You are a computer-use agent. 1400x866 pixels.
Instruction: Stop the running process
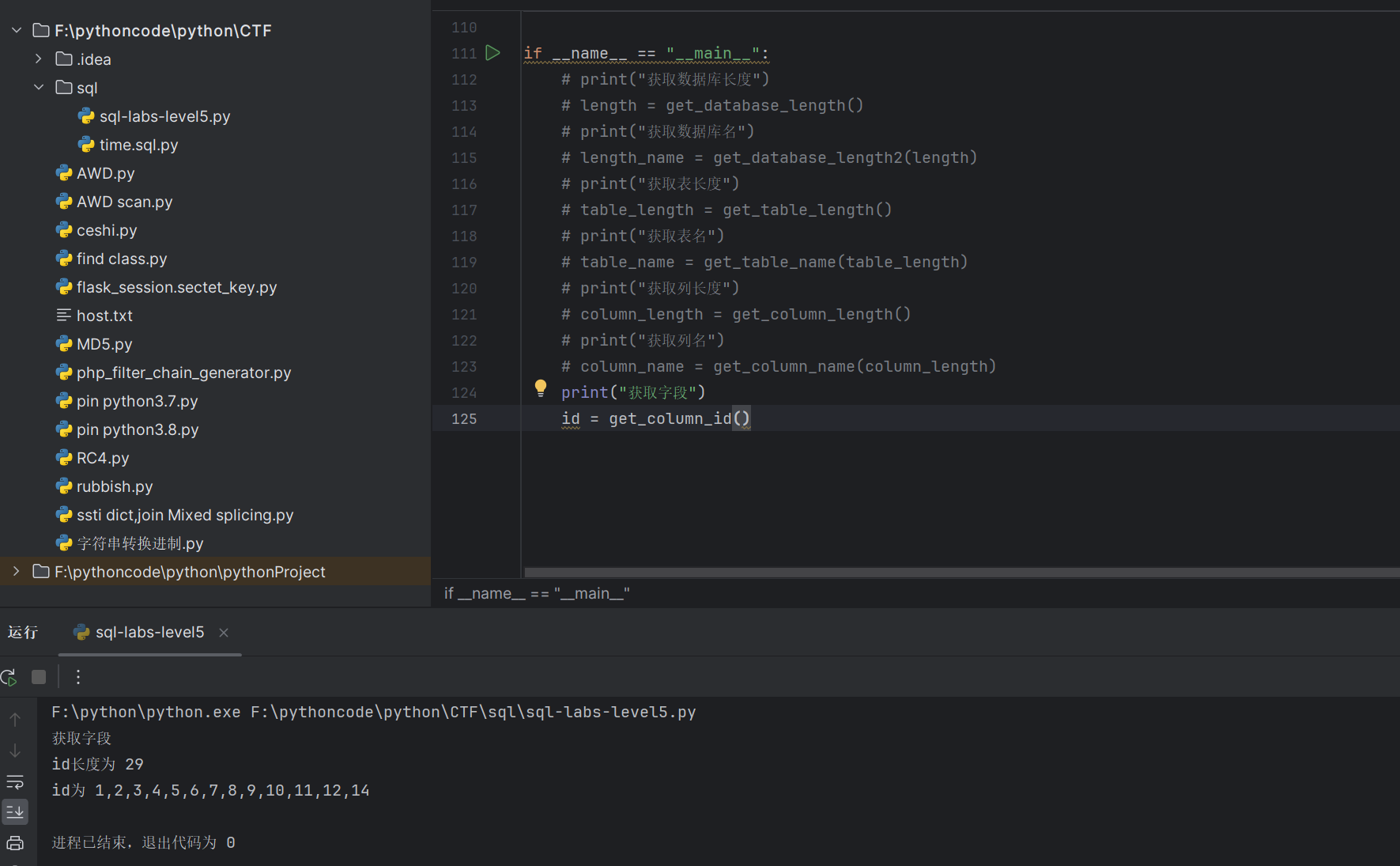[38, 677]
